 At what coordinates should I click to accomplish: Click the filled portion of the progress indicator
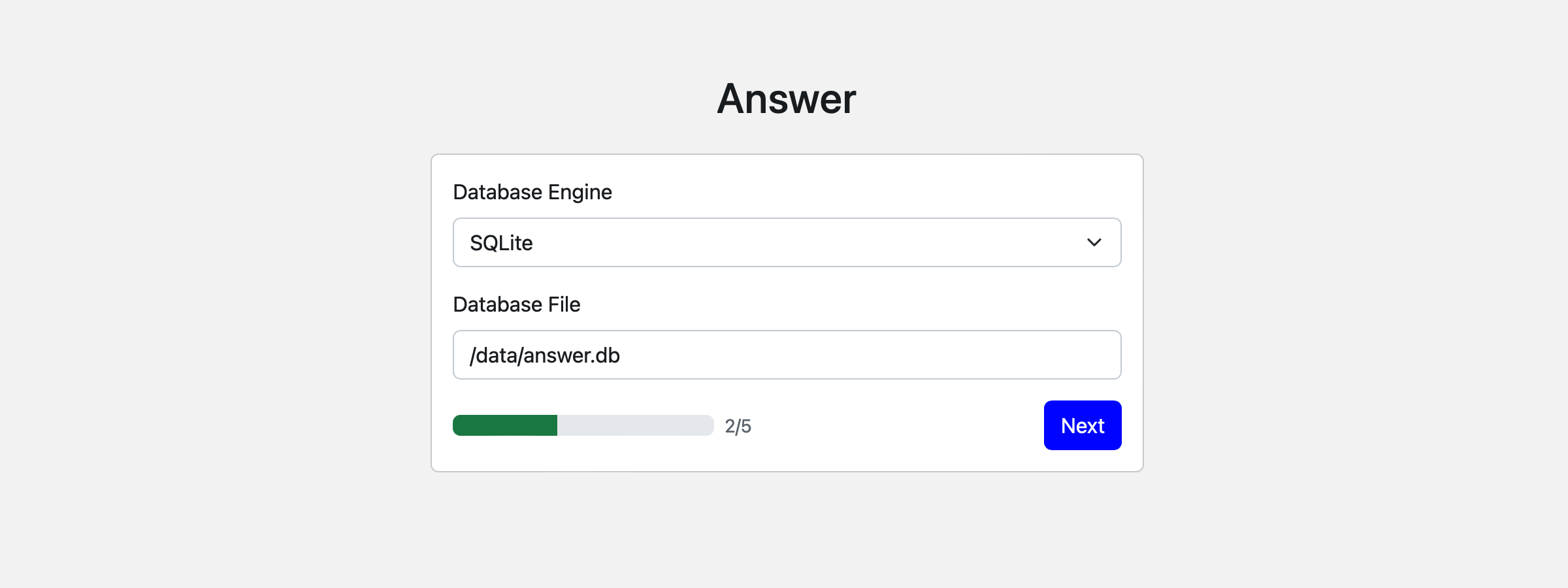tap(503, 425)
